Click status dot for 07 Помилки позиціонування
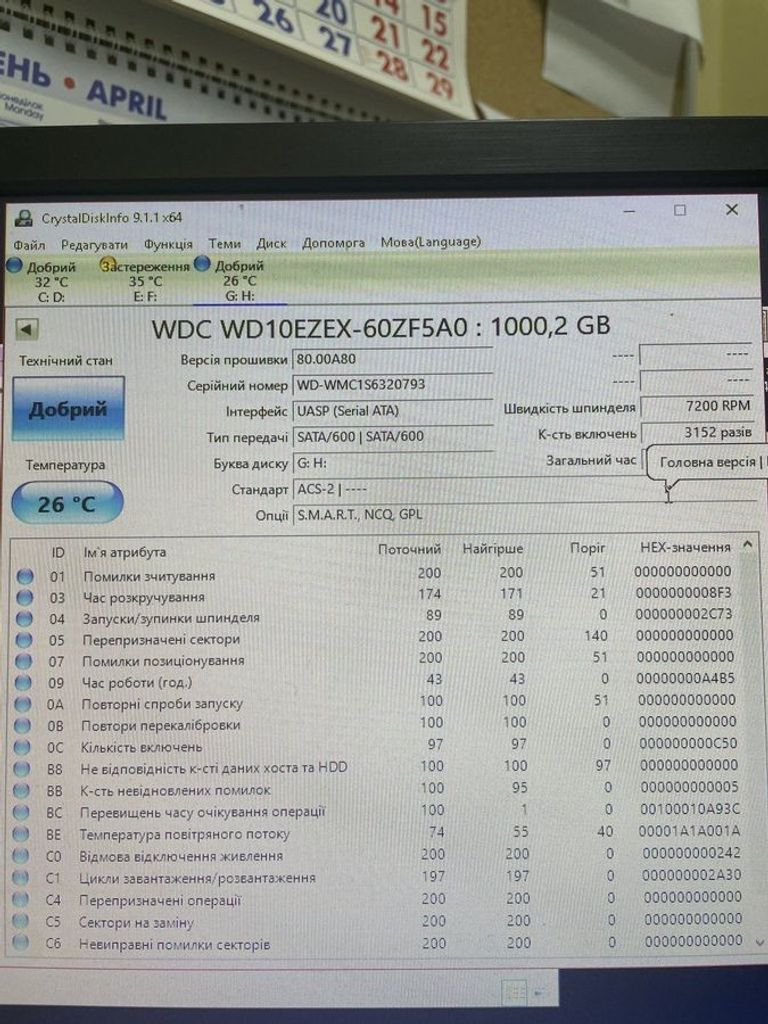The height and width of the screenshot is (1024, 768). [23, 661]
